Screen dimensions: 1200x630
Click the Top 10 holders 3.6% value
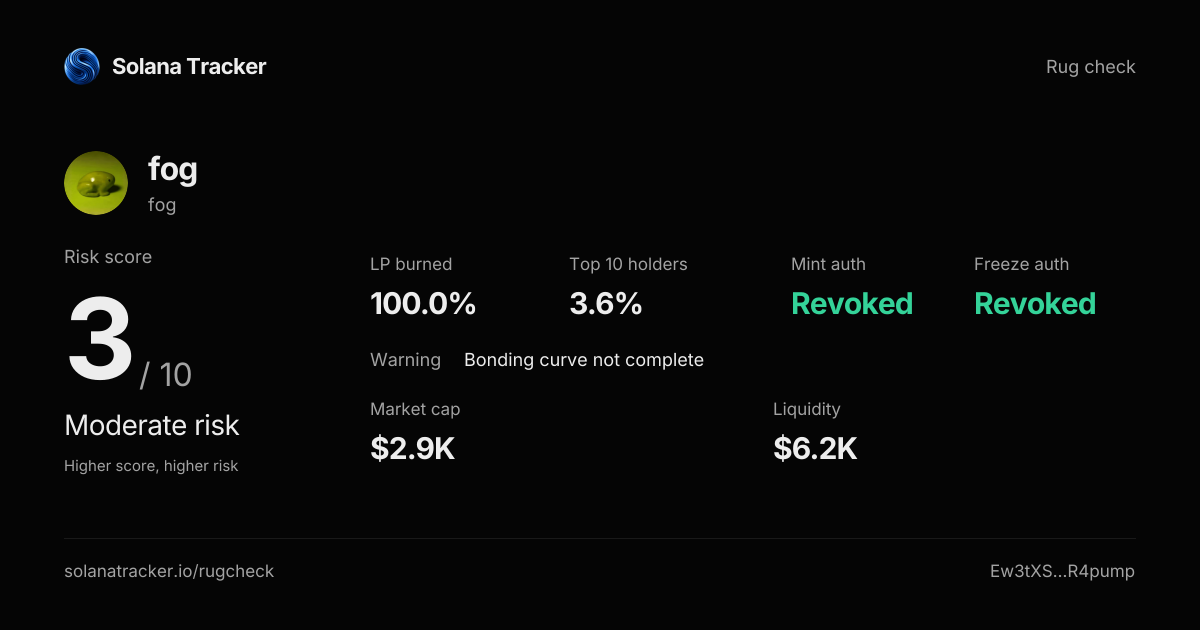(606, 304)
